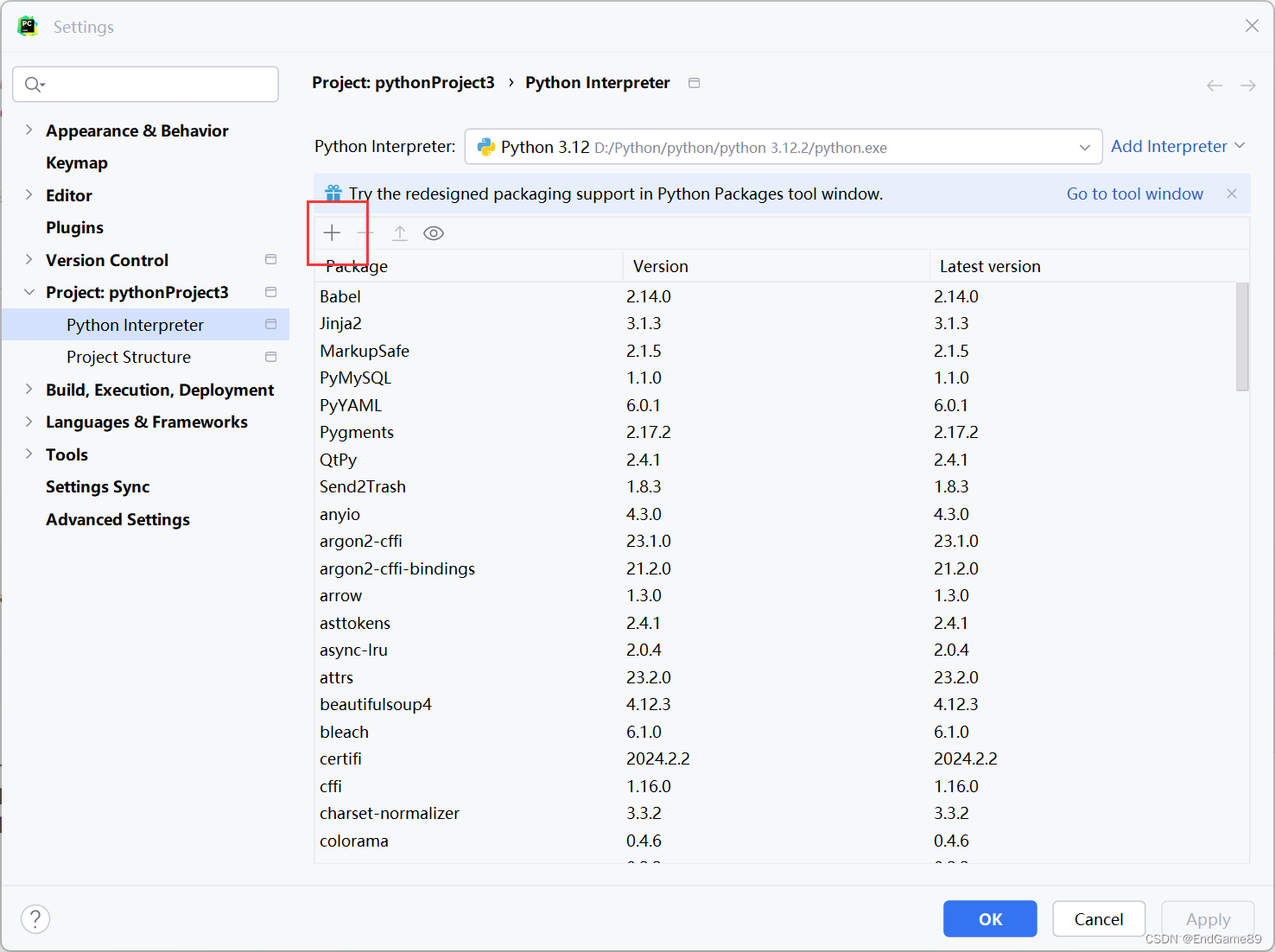Viewport: 1275px width, 952px height.
Task: Select the arrow package row
Action: tap(775, 595)
